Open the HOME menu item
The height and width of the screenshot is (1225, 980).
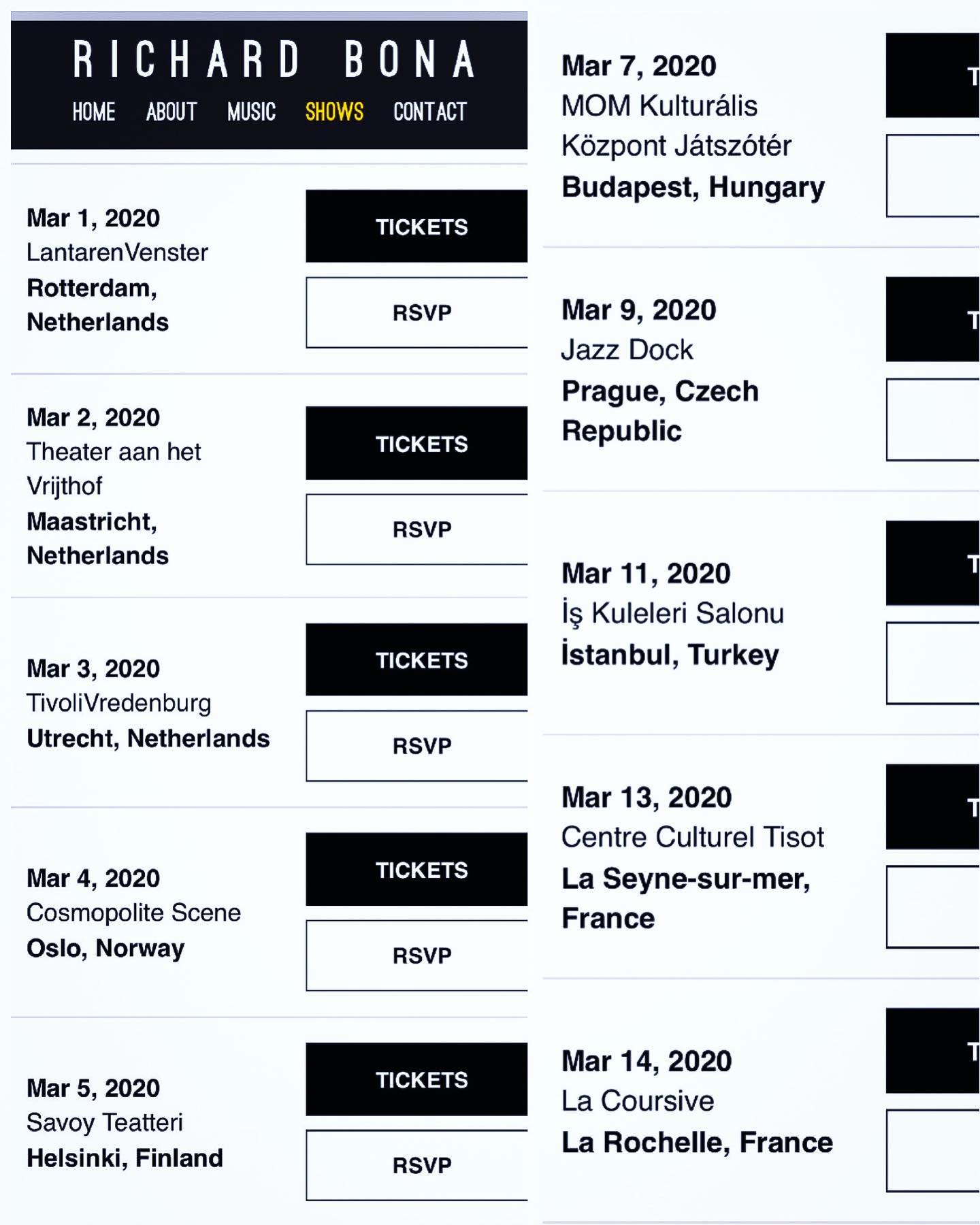(94, 112)
